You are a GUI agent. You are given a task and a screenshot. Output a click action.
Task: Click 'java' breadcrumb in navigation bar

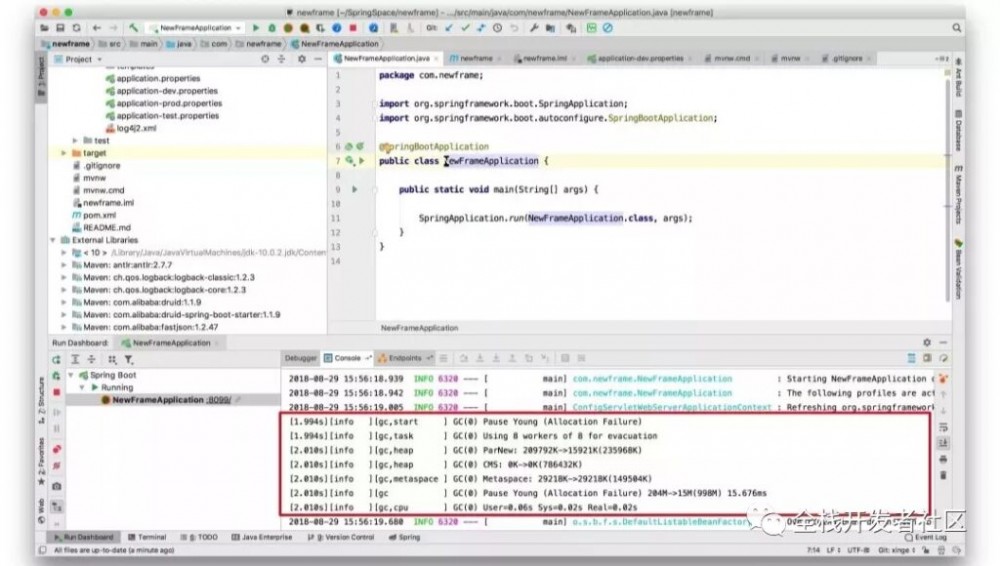tap(179, 44)
